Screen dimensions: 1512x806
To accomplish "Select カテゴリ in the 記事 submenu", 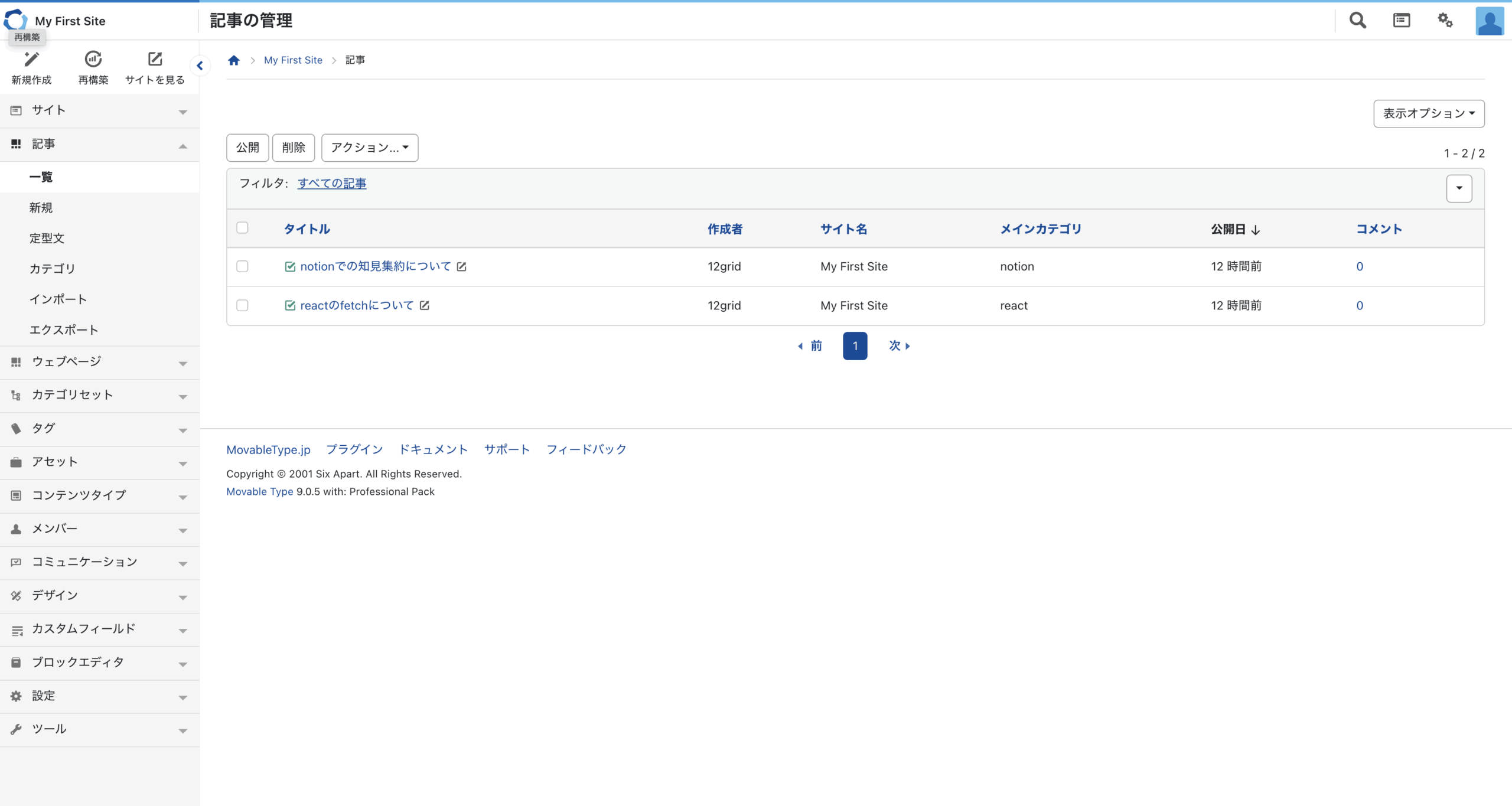I will pos(53,269).
